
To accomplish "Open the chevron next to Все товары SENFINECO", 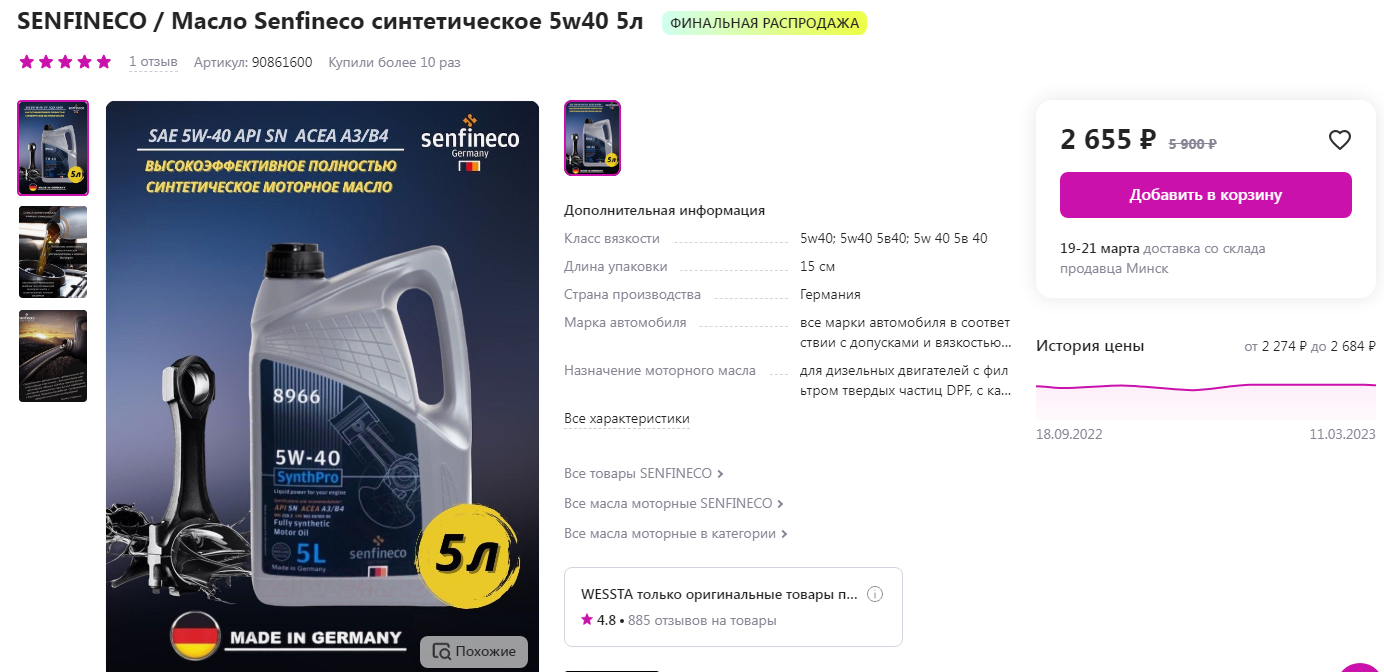I will click(x=721, y=474).
